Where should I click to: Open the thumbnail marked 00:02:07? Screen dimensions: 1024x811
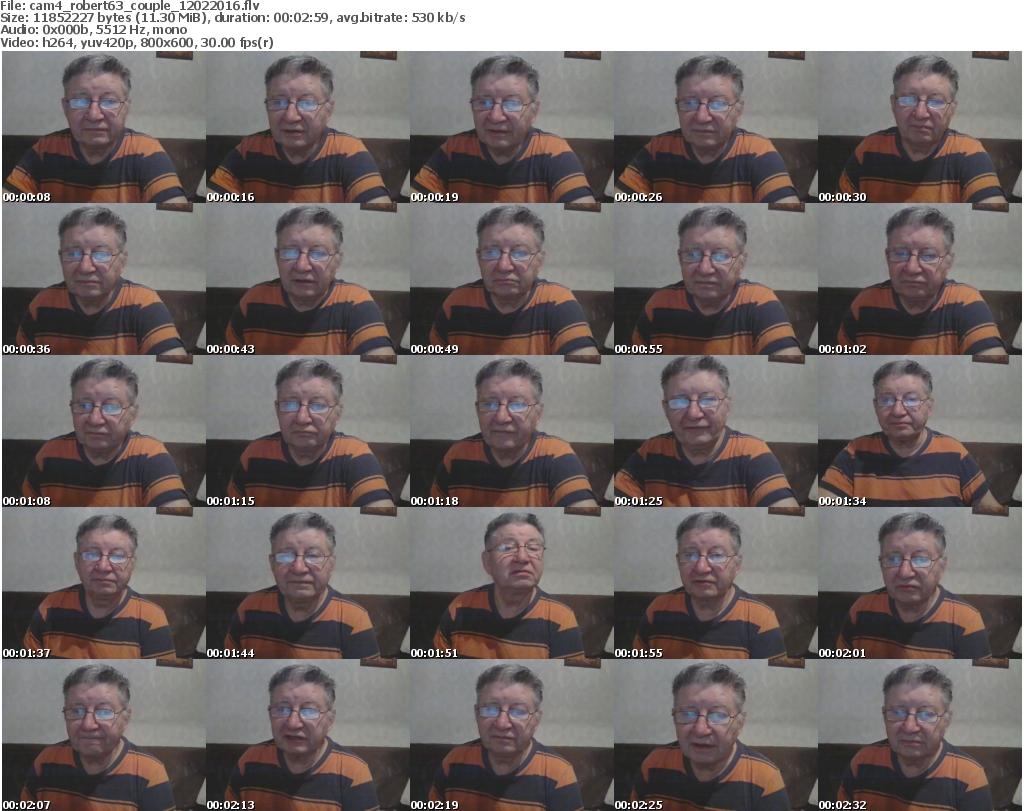[x=104, y=735]
